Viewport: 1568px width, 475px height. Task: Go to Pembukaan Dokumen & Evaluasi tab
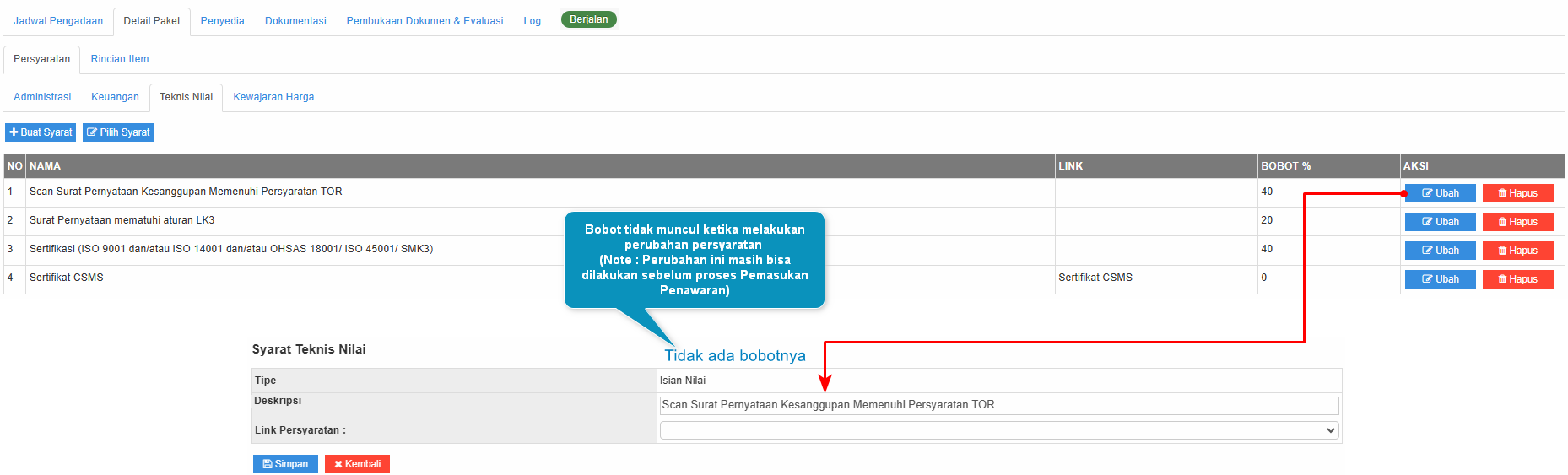[424, 21]
